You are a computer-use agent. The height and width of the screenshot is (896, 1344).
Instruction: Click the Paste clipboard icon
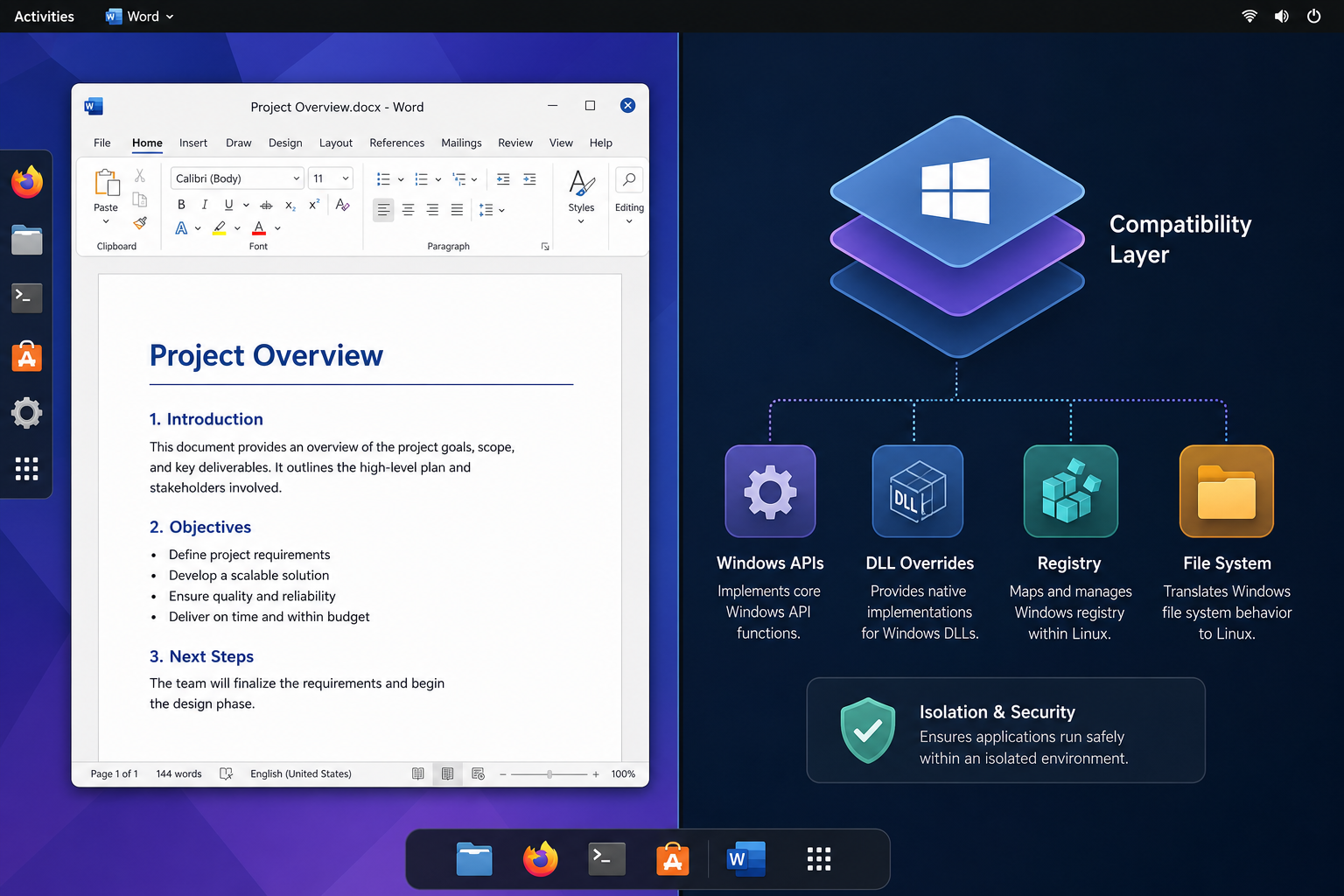[107, 183]
